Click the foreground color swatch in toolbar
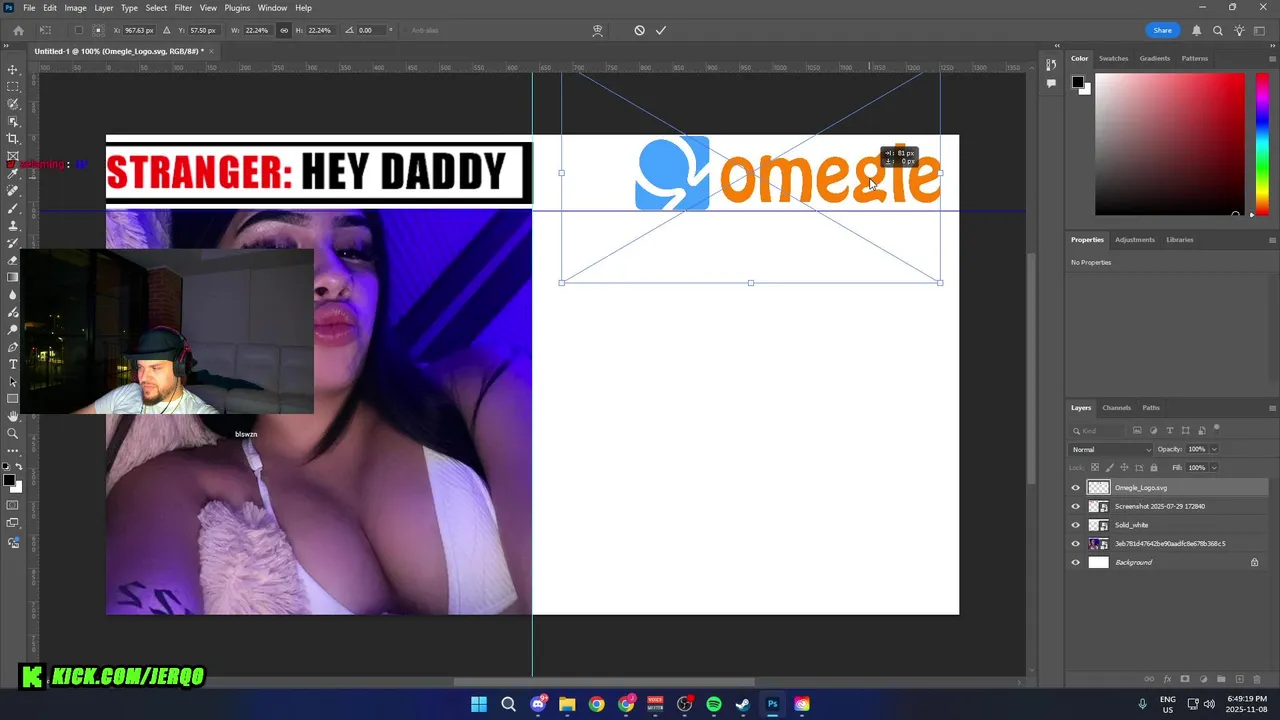 (x=9, y=481)
